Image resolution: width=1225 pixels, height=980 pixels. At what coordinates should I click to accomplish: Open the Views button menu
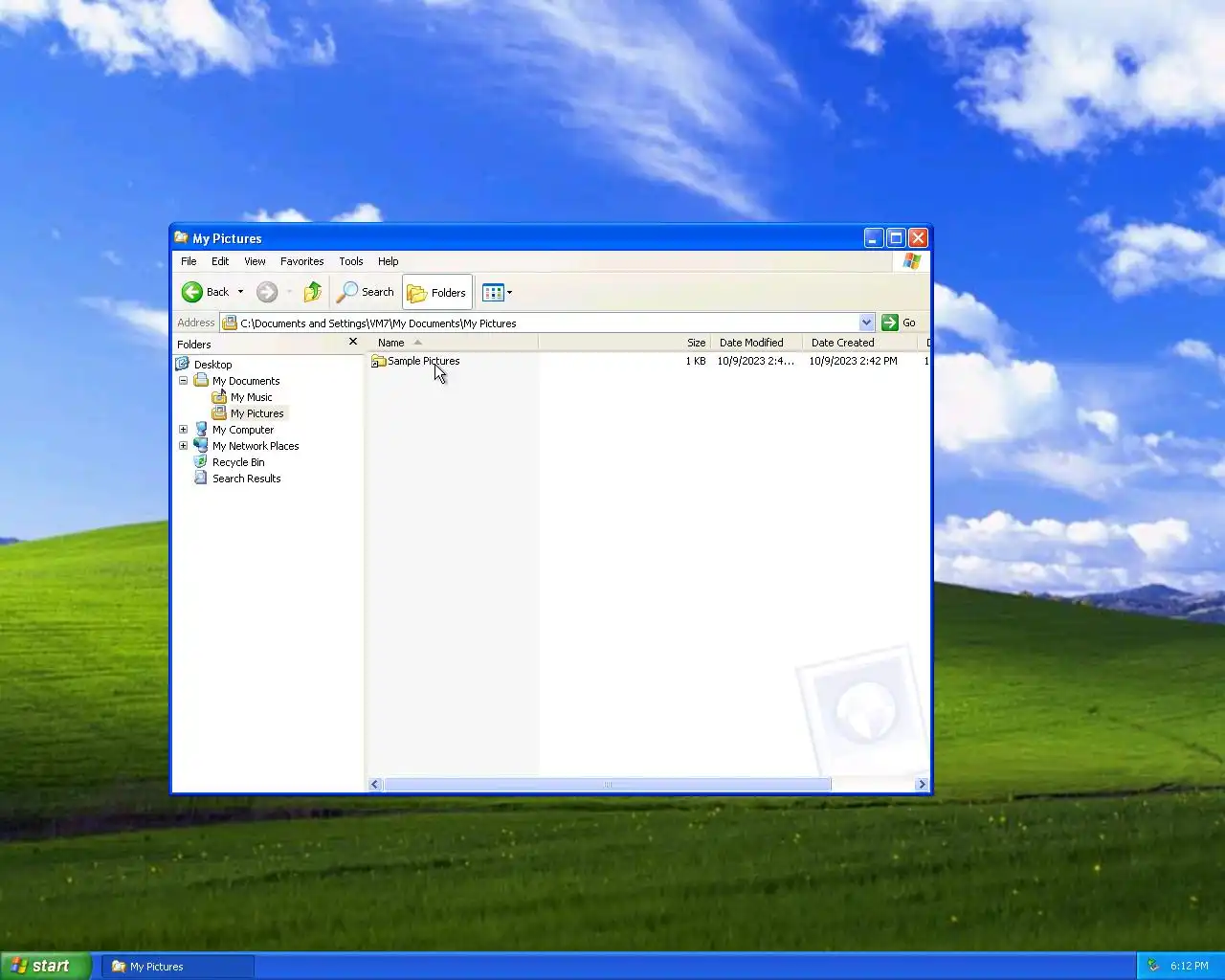pyautogui.click(x=497, y=292)
